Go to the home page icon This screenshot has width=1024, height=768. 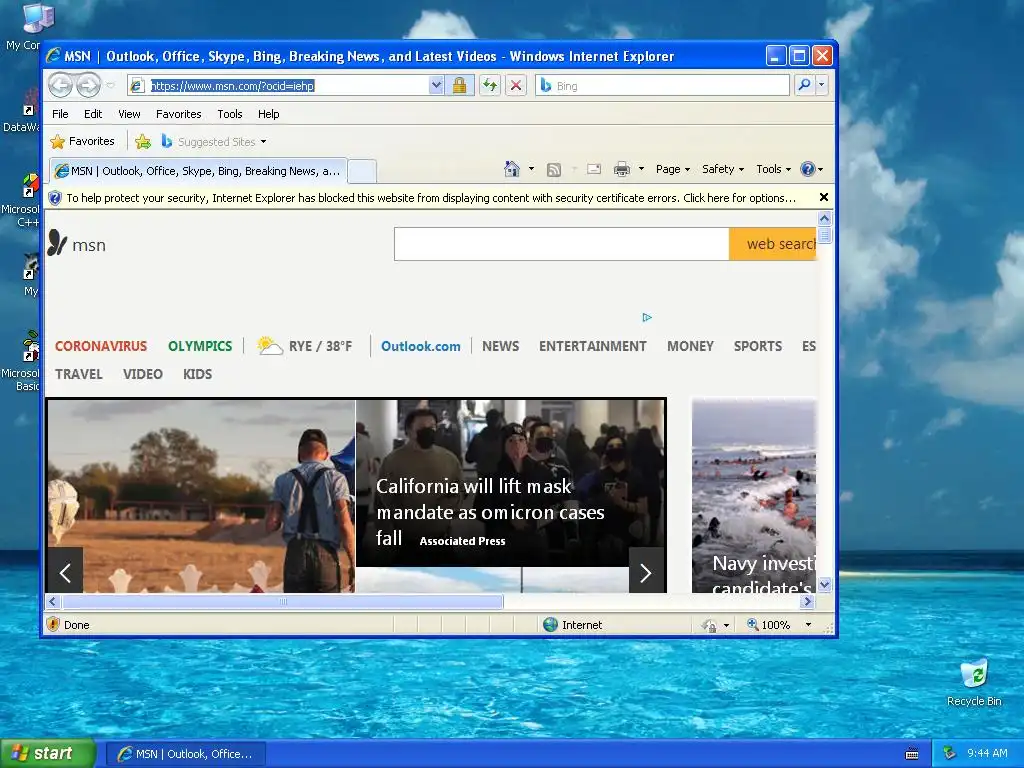[x=512, y=169]
